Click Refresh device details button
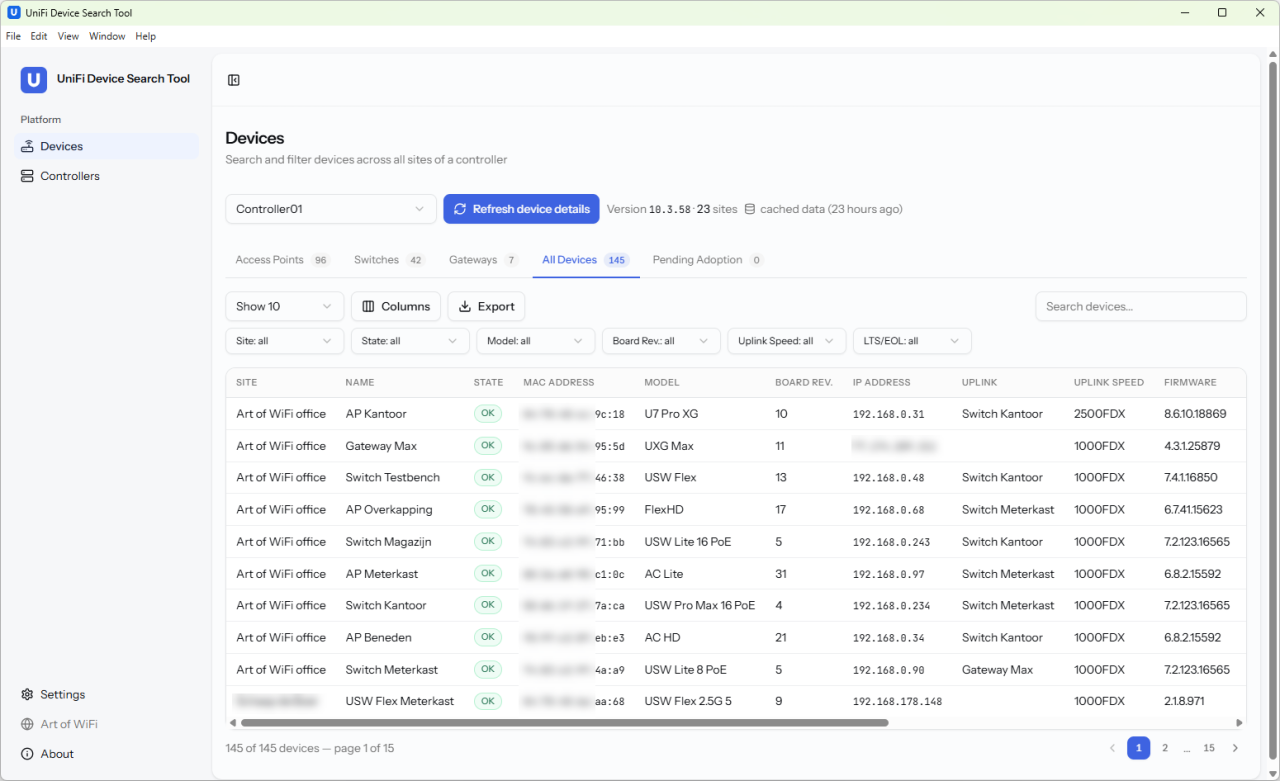1280x781 pixels. (x=521, y=209)
